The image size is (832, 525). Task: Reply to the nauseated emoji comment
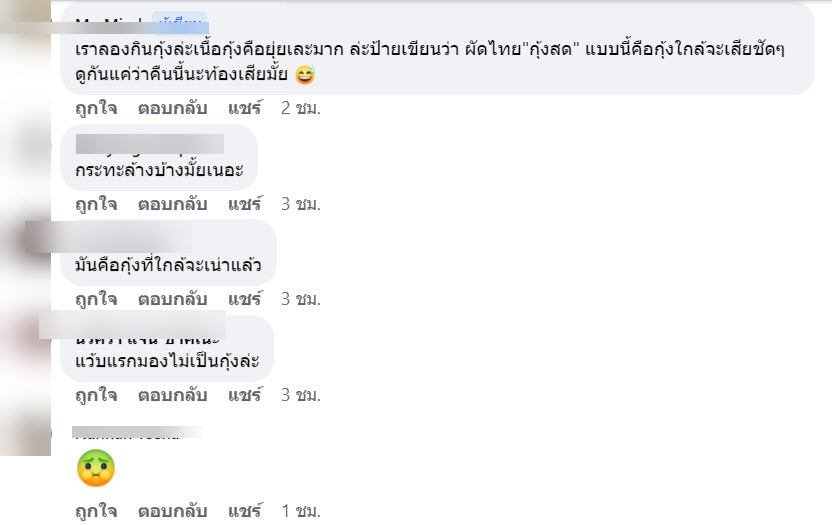pyautogui.click(x=172, y=511)
